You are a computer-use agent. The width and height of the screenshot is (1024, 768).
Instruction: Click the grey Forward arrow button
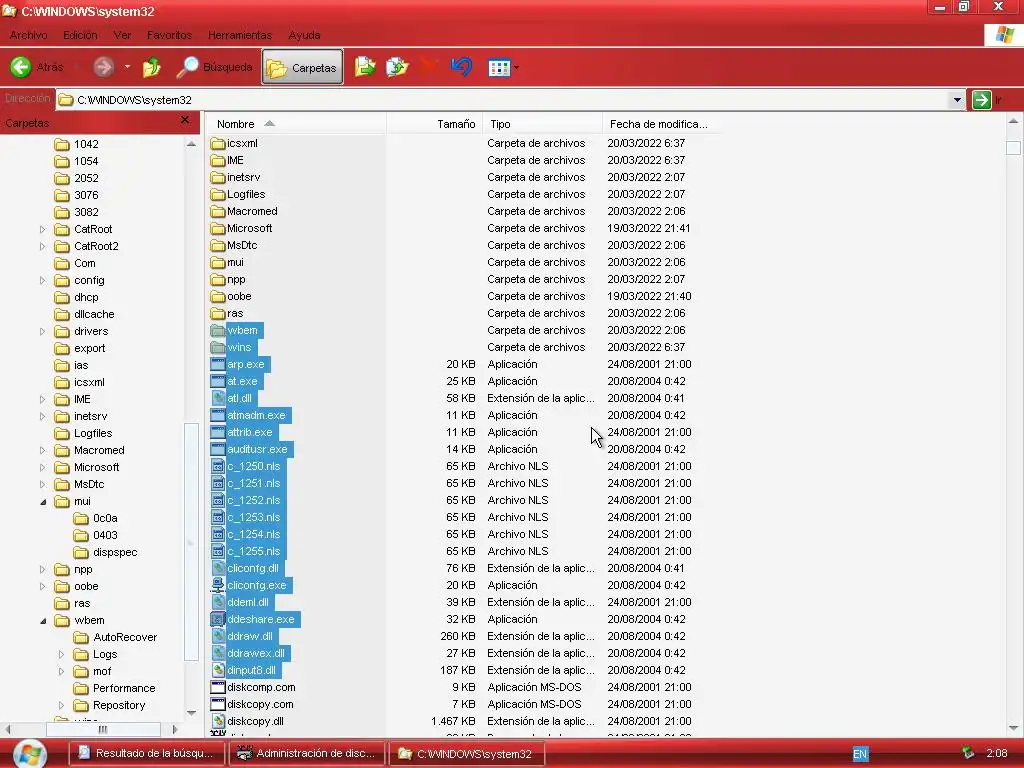[103, 67]
